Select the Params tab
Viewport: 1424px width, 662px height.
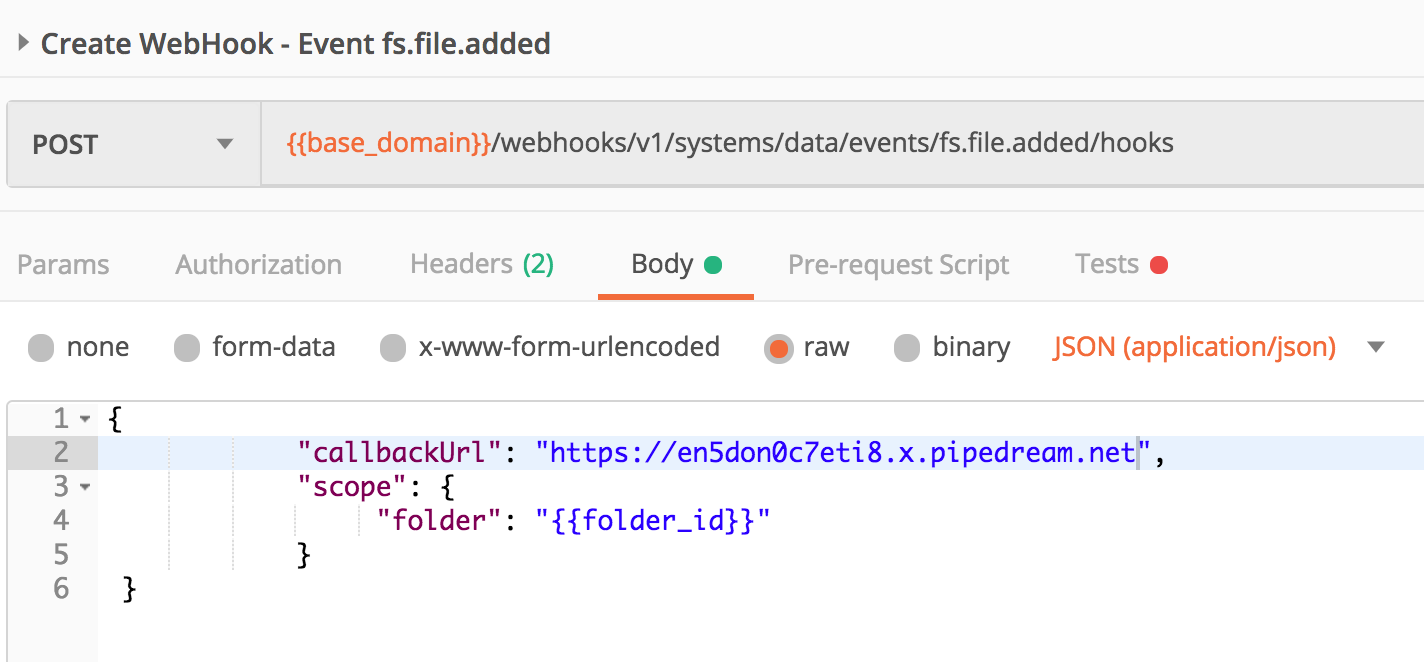(x=62, y=264)
